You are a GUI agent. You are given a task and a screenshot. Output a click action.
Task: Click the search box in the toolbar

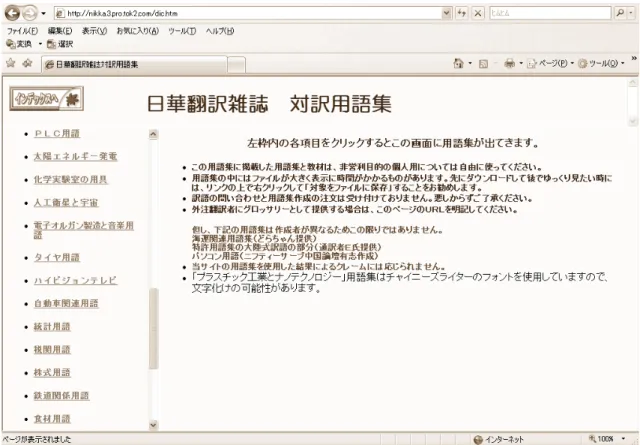coord(550,13)
